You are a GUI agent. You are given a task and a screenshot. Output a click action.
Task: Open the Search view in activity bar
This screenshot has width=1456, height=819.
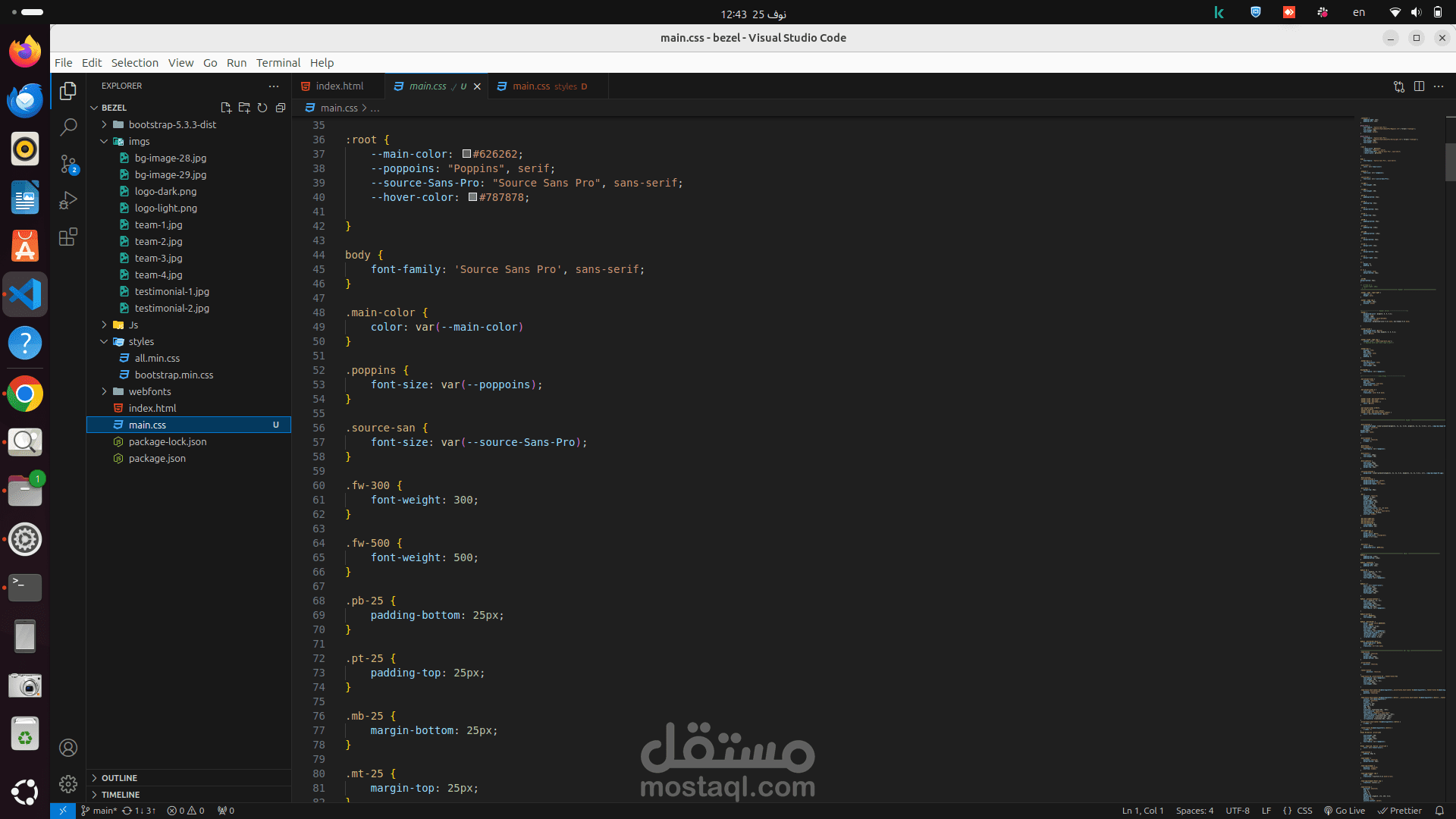click(x=68, y=127)
